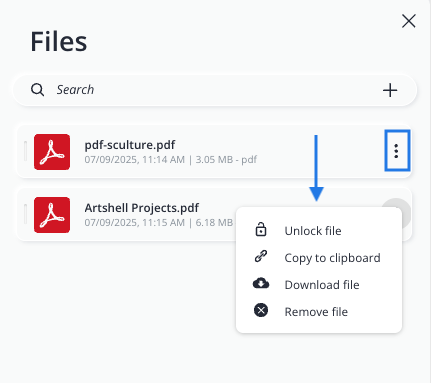Click the circled X remove icon
431x383 pixels.
261,310
